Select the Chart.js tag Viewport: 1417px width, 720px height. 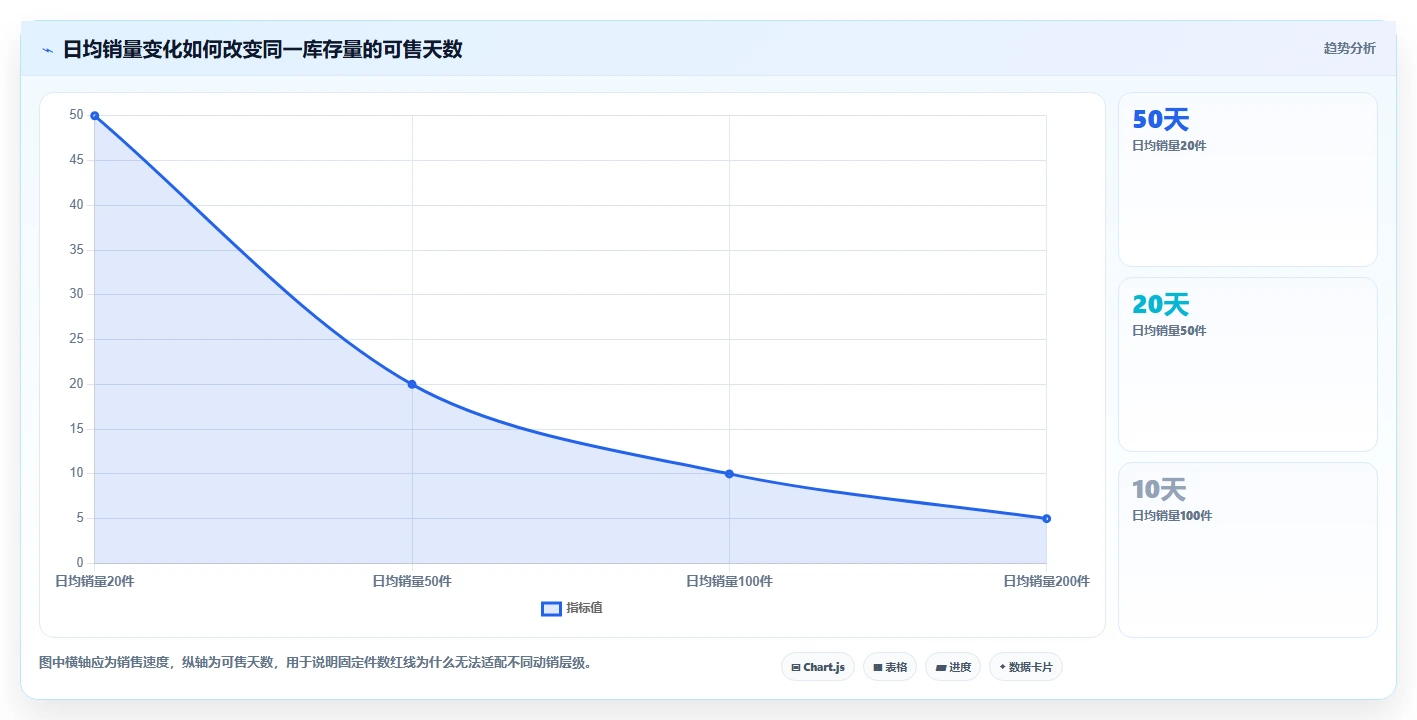(817, 667)
